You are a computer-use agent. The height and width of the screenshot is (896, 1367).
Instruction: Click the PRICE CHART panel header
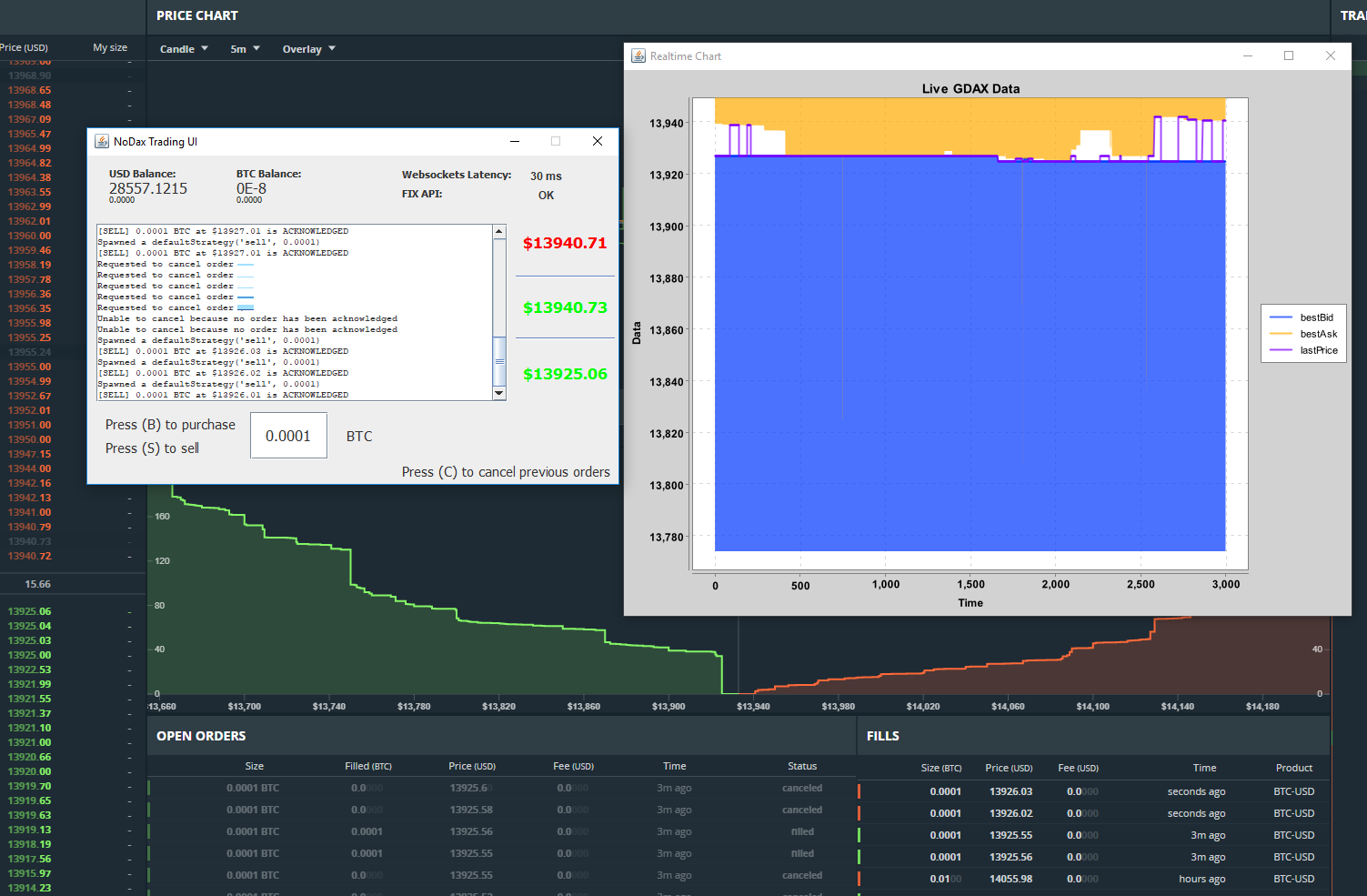(x=197, y=15)
